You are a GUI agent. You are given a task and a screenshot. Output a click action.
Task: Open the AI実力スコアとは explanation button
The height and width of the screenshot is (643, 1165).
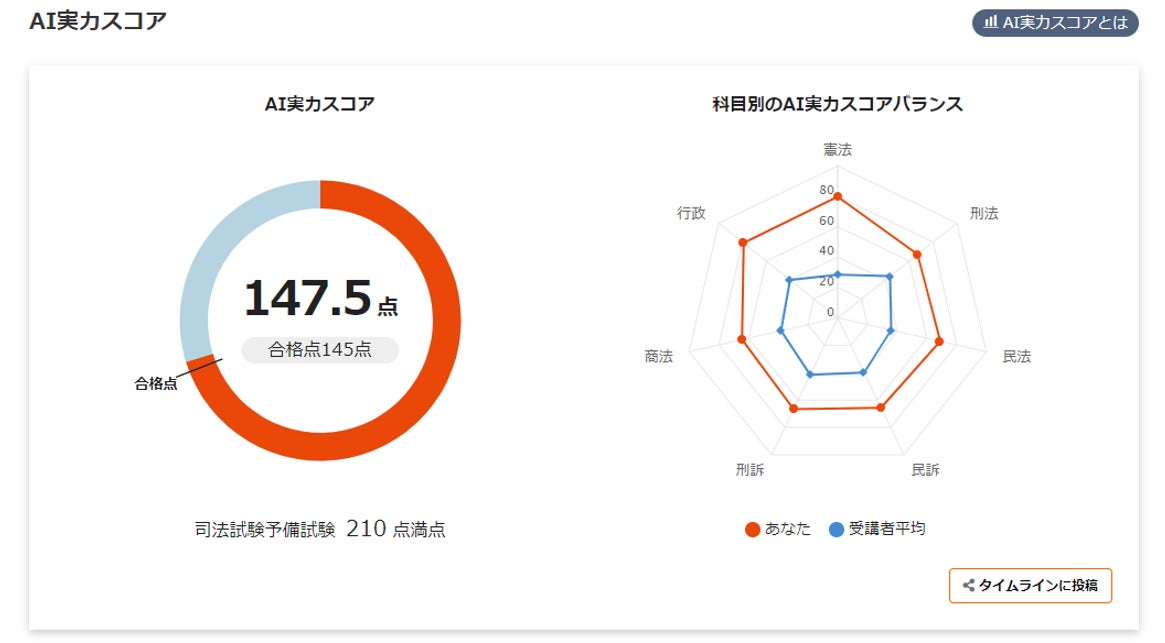click(x=1055, y=23)
